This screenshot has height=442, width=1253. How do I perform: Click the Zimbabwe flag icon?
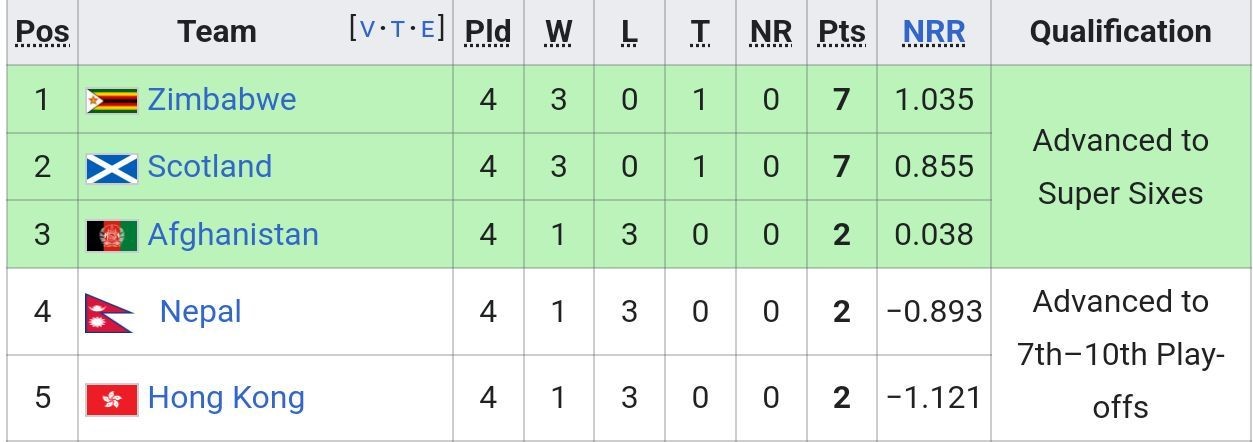pos(112,100)
